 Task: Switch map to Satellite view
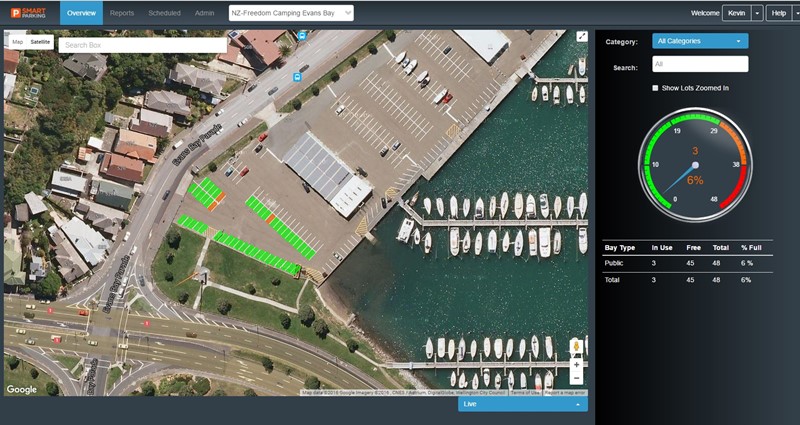(40, 42)
